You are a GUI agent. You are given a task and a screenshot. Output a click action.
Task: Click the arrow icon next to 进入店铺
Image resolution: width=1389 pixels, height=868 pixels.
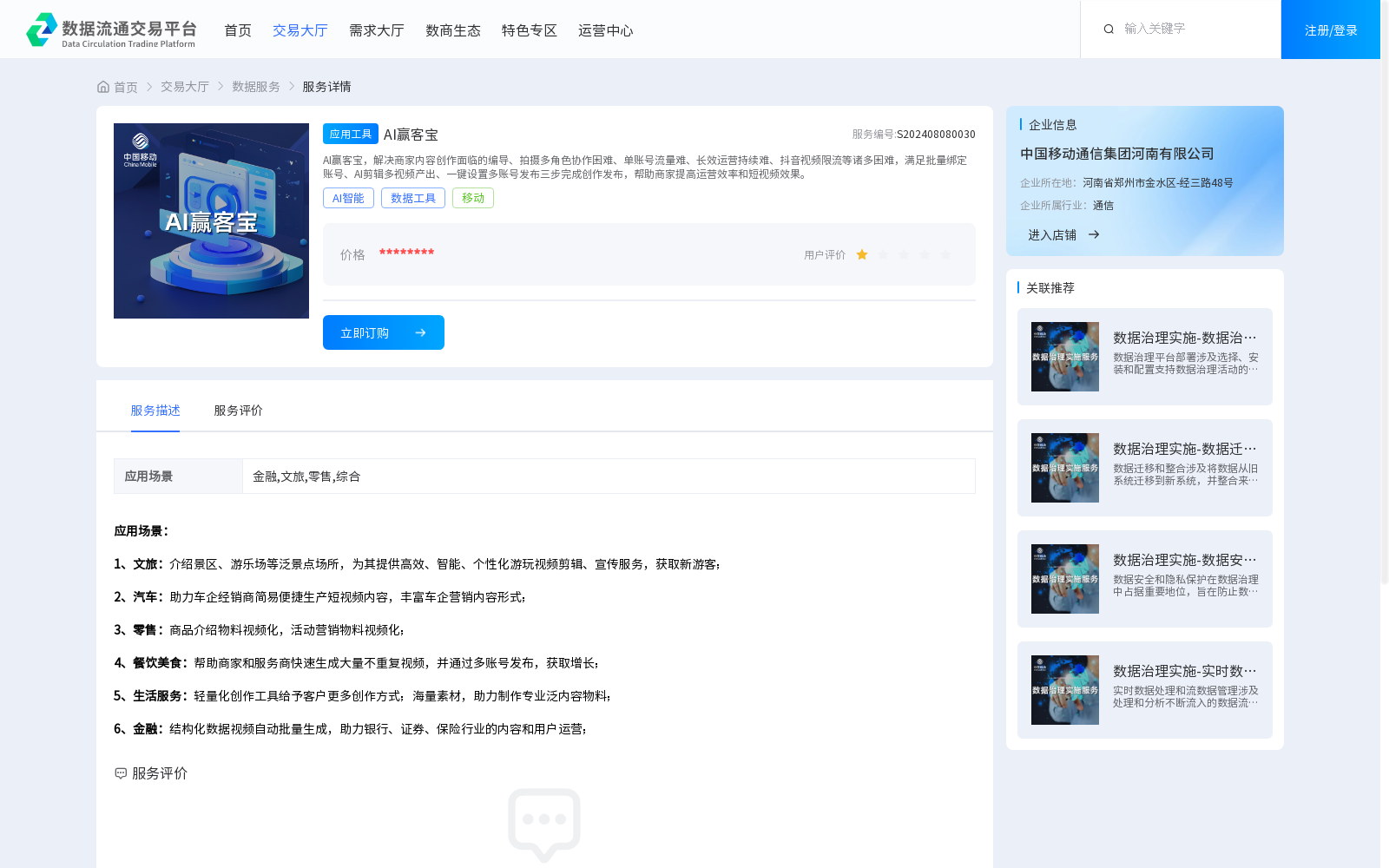click(x=1094, y=234)
